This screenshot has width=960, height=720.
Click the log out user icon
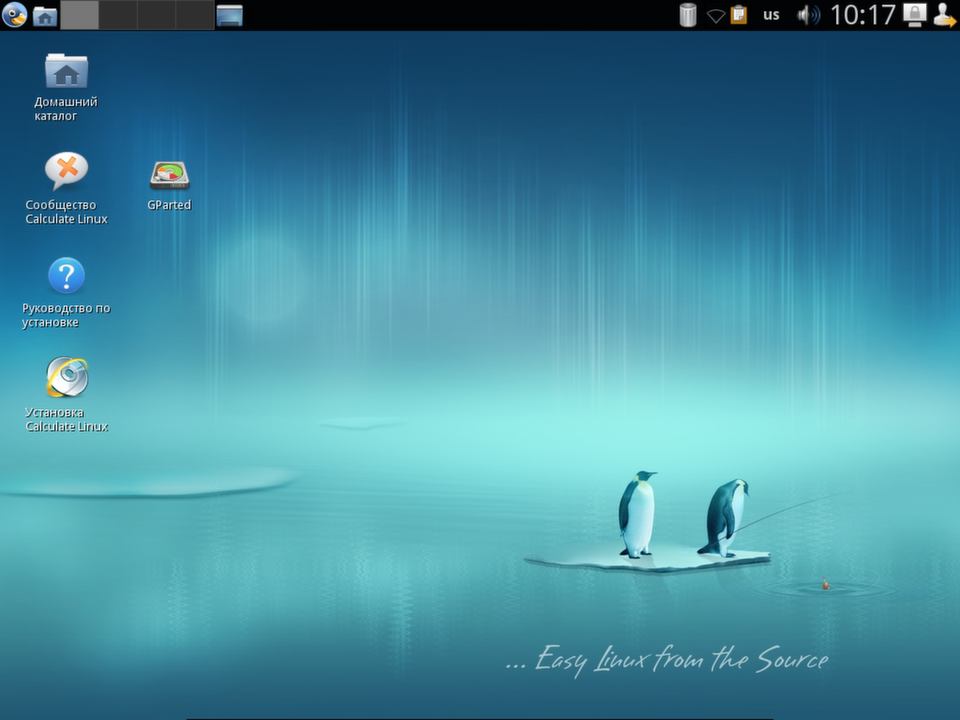(944, 15)
